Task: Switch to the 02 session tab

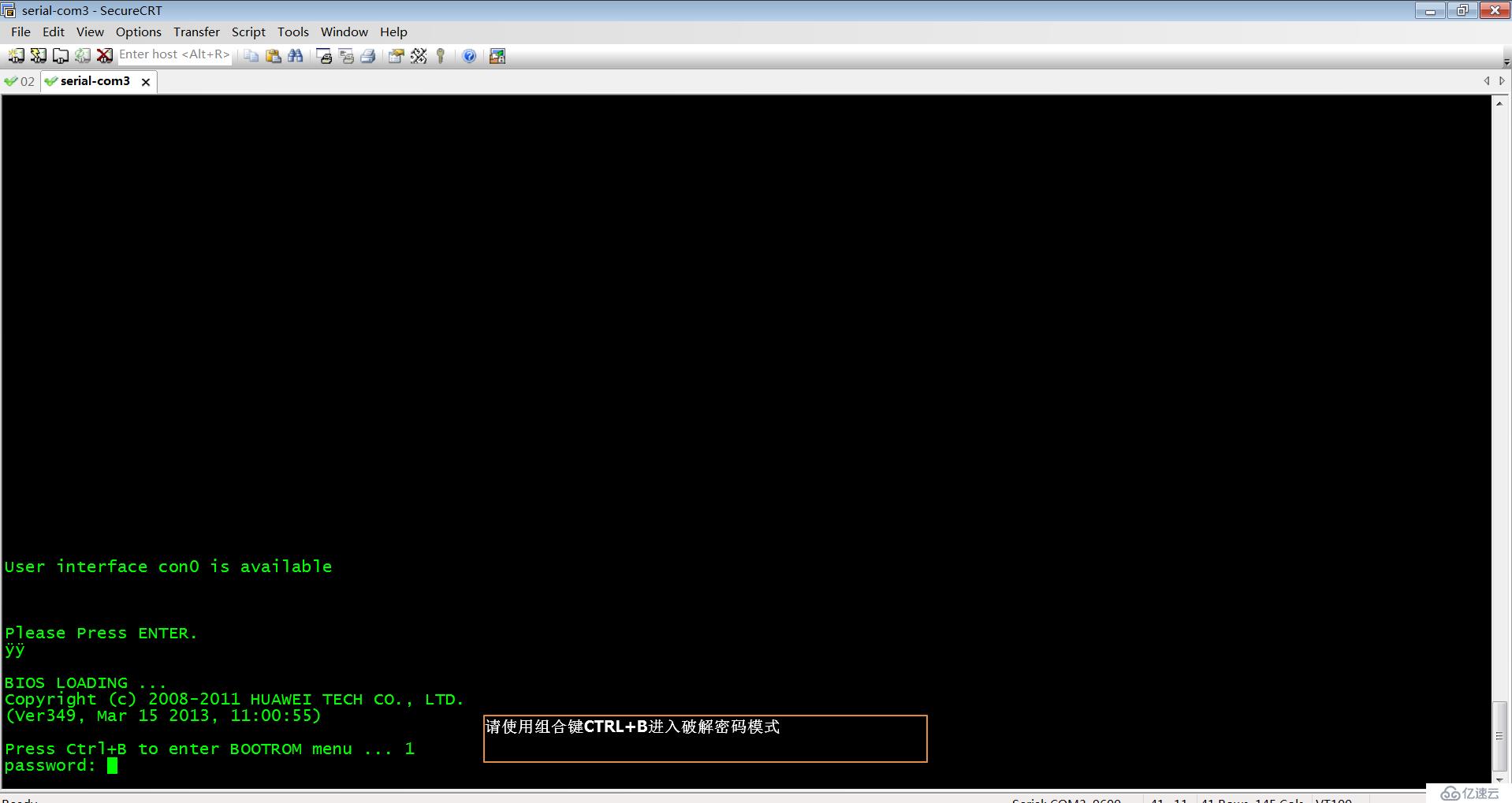Action: pos(20,81)
